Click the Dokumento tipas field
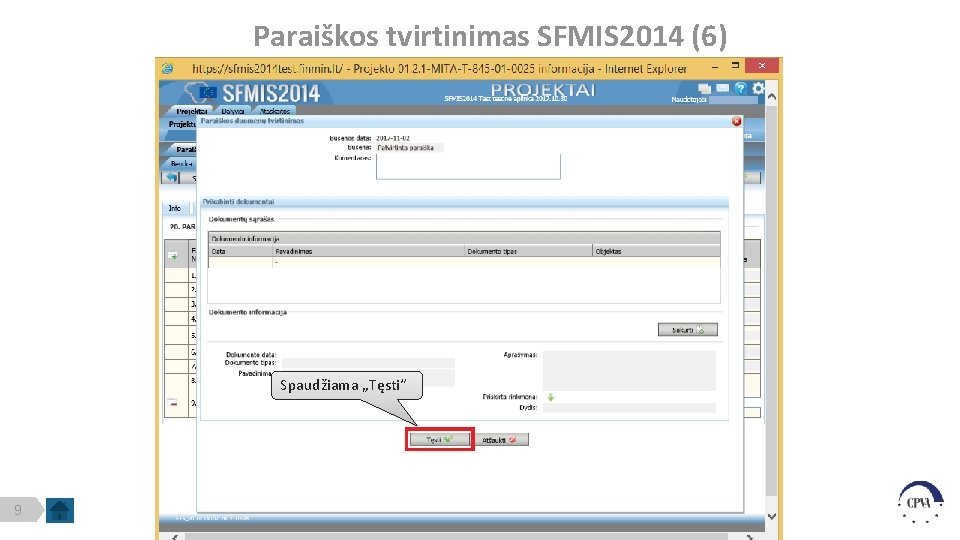The height and width of the screenshot is (540, 960). [368, 363]
